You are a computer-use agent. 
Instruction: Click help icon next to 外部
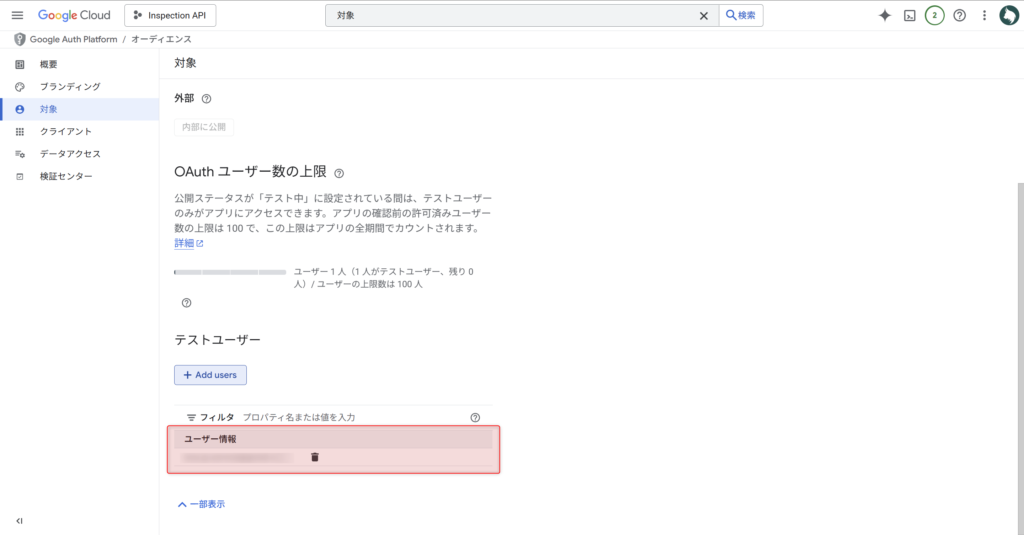(x=207, y=99)
